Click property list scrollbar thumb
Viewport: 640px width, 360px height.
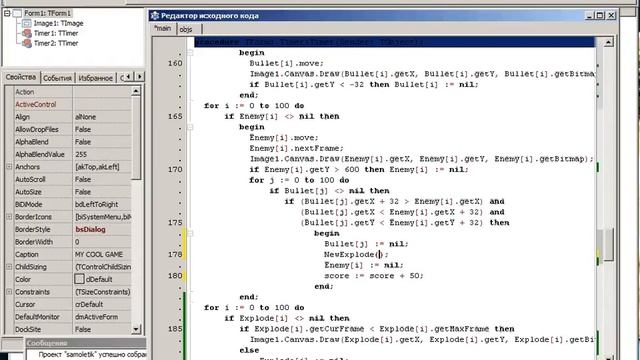tap(136, 138)
